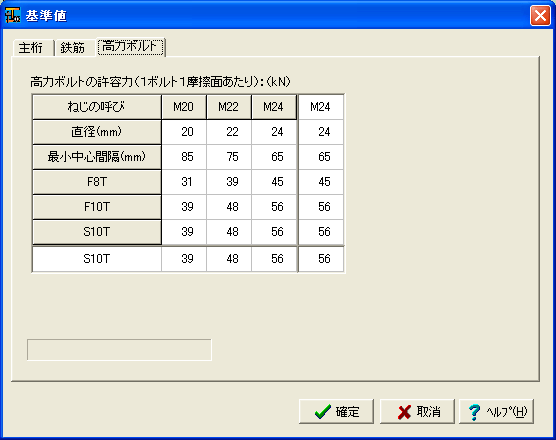
Task: Select the F8T value cell for M20
Action: tap(184, 182)
